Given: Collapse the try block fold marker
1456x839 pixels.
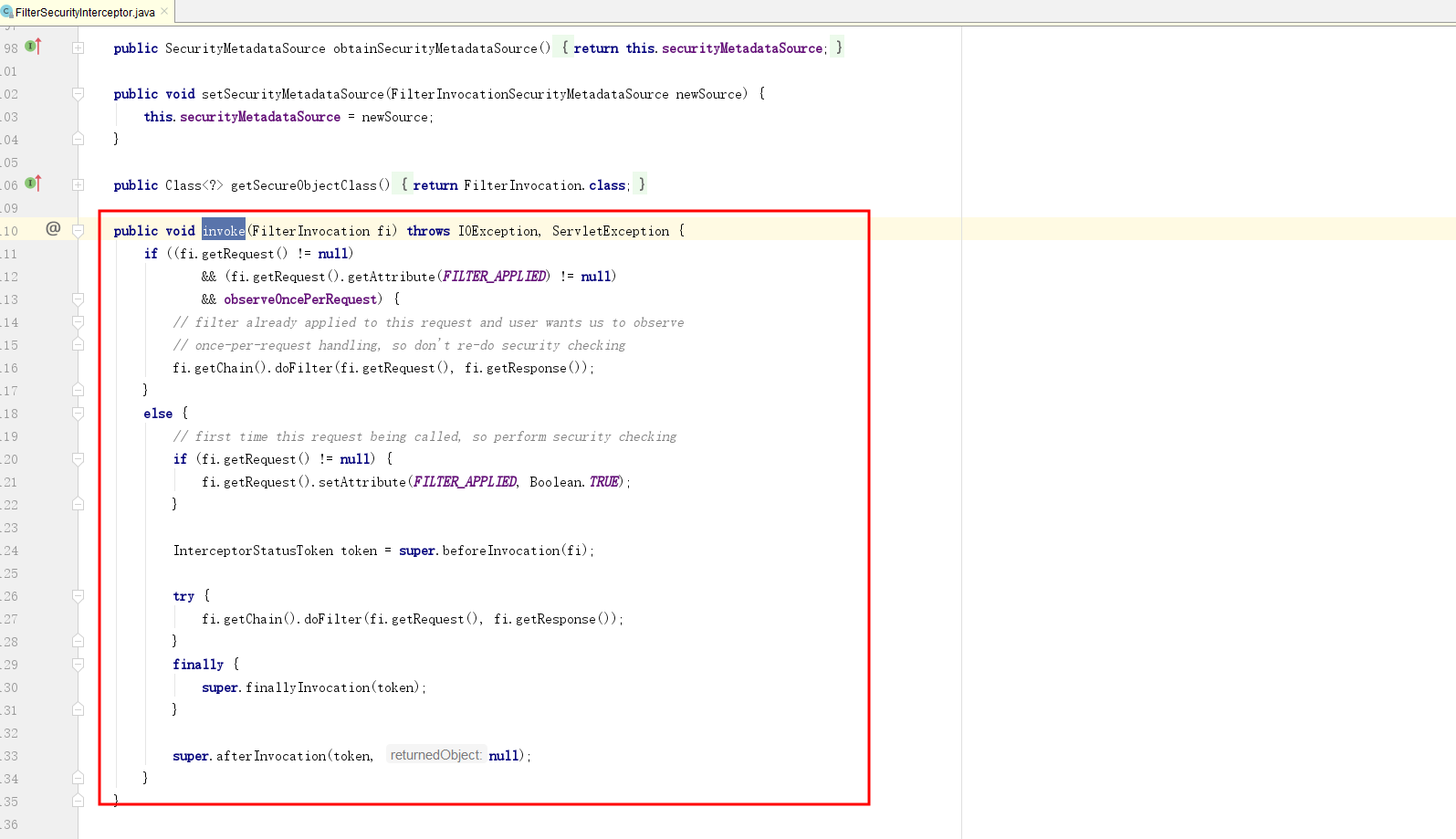Looking at the screenshot, I should [79, 595].
